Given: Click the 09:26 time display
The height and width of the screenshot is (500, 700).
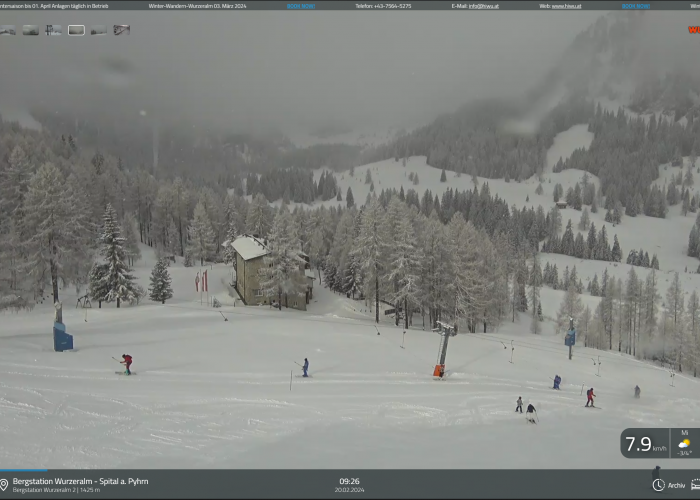Looking at the screenshot, I should tap(349, 481).
